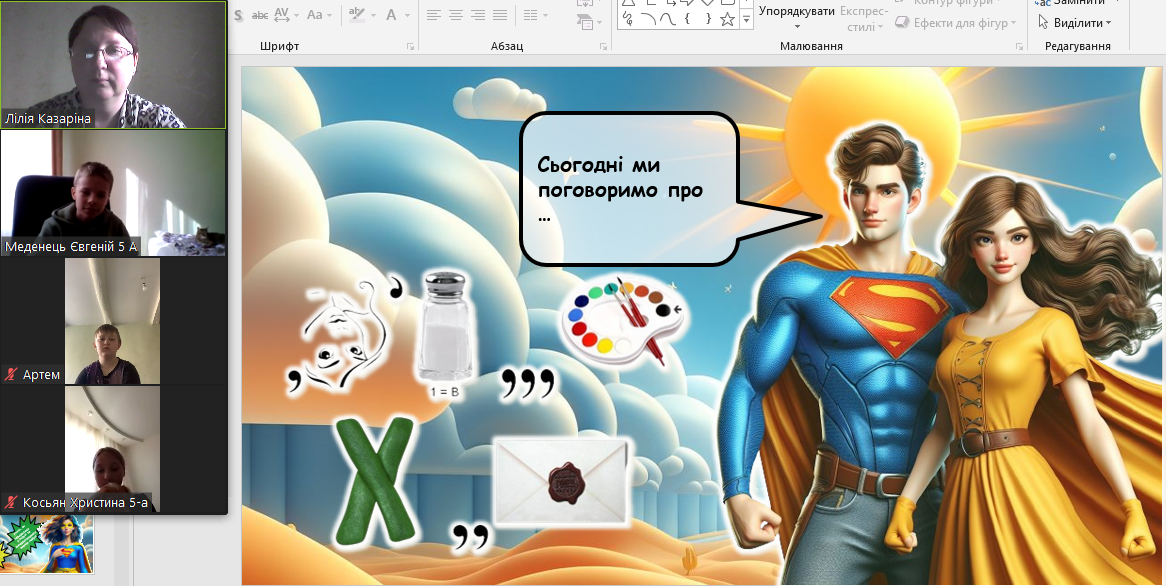Viewport: 1166px width, 586px height.
Task: Click the text highlight color pen icon
Action: pyautogui.click(x=357, y=15)
